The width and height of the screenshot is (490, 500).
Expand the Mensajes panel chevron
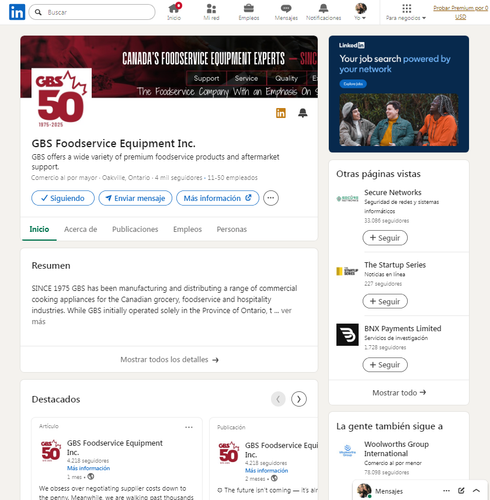pyautogui.click(x=476, y=491)
